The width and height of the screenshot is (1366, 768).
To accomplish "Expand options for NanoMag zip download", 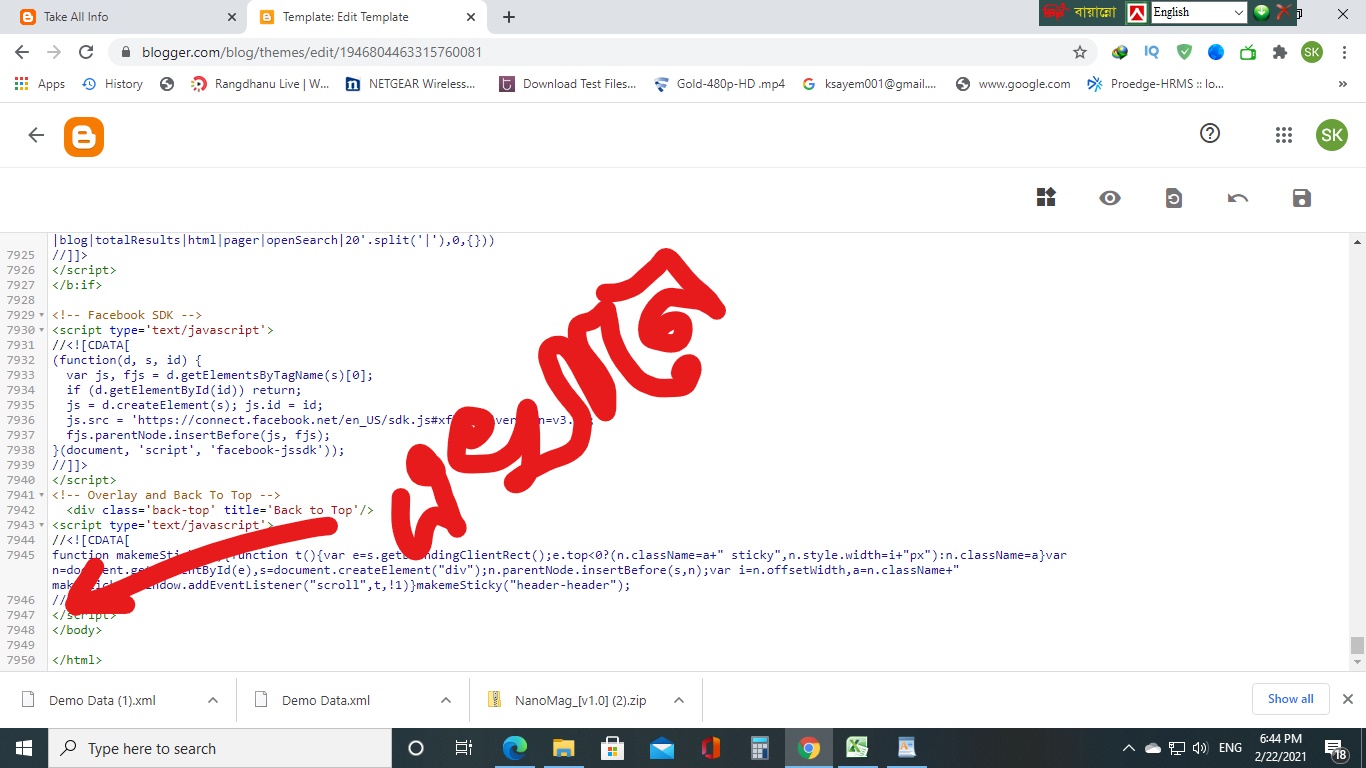I will 678,700.
